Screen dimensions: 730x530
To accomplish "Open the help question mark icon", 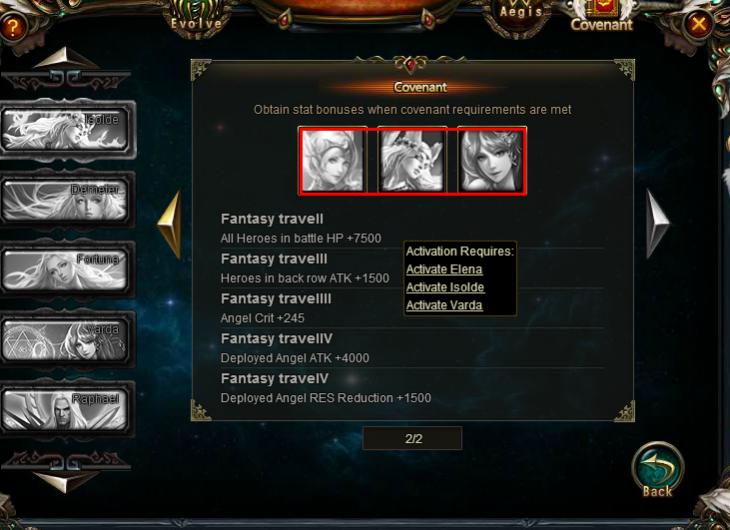I will [x=13, y=27].
